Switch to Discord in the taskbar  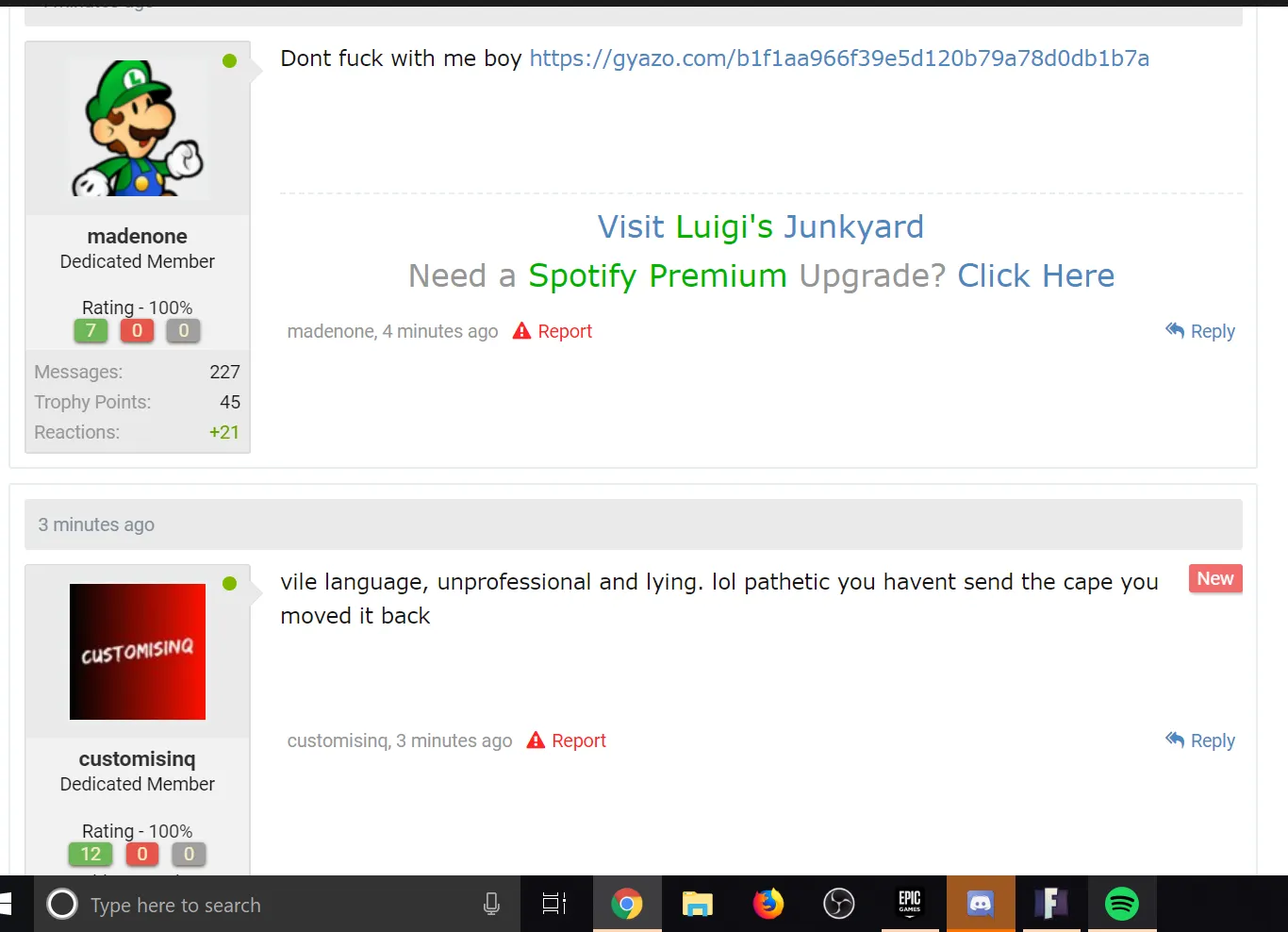pyautogui.click(x=981, y=904)
